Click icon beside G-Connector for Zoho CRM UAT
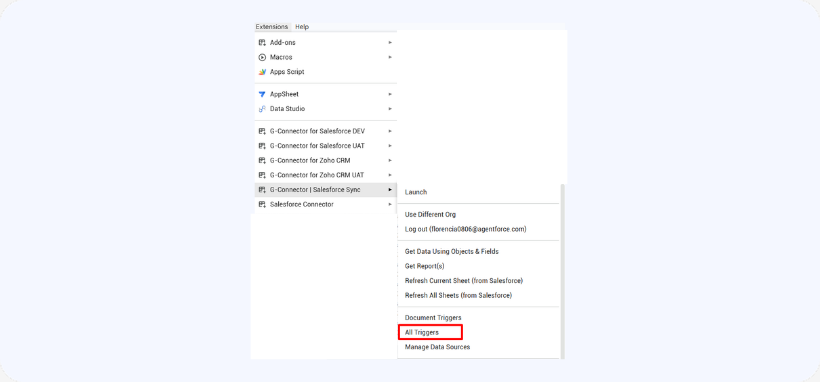The image size is (820, 382). tap(263, 175)
